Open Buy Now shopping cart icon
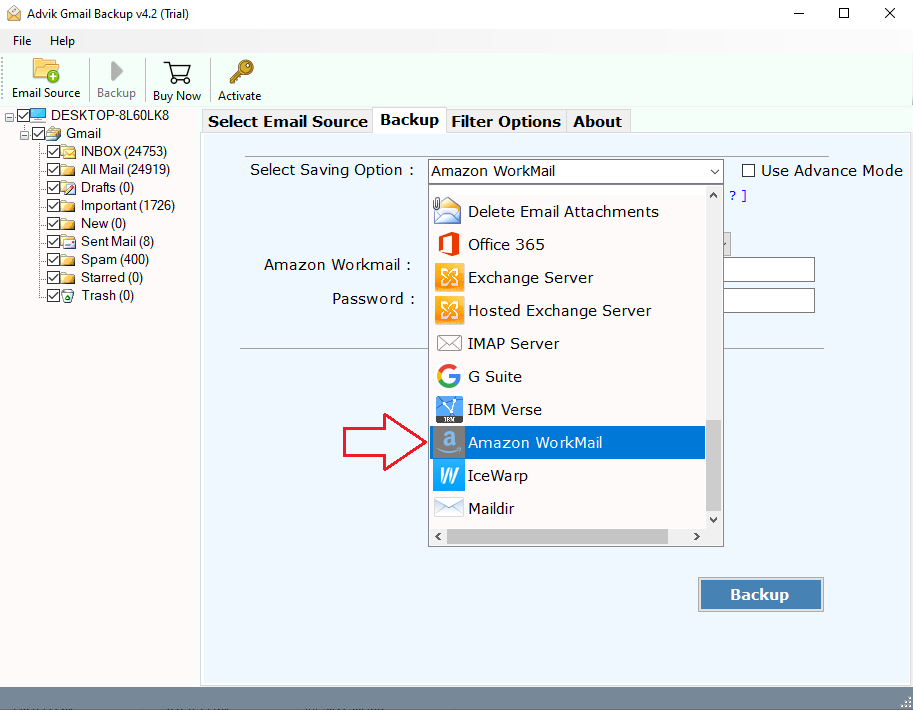The height and width of the screenshot is (710, 913). tap(177, 73)
